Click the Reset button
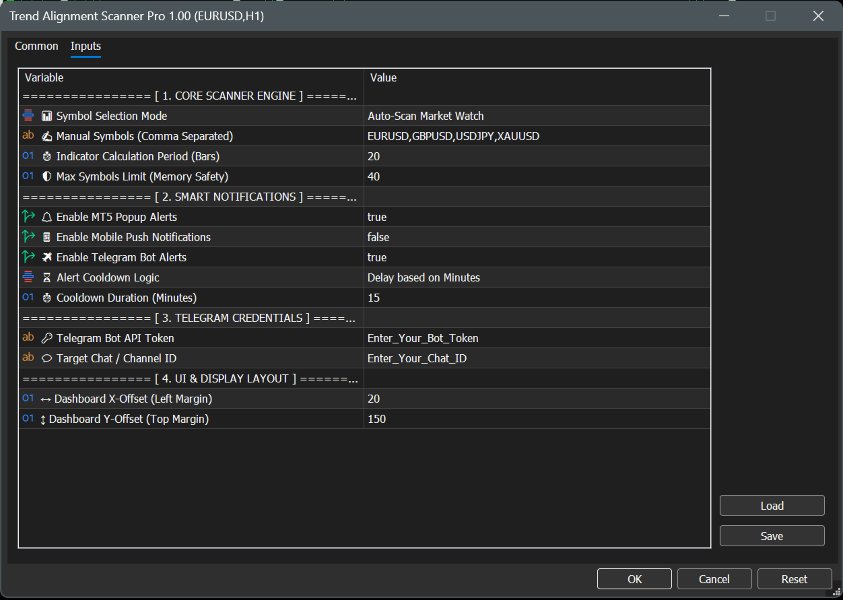The image size is (843, 600). 794,579
